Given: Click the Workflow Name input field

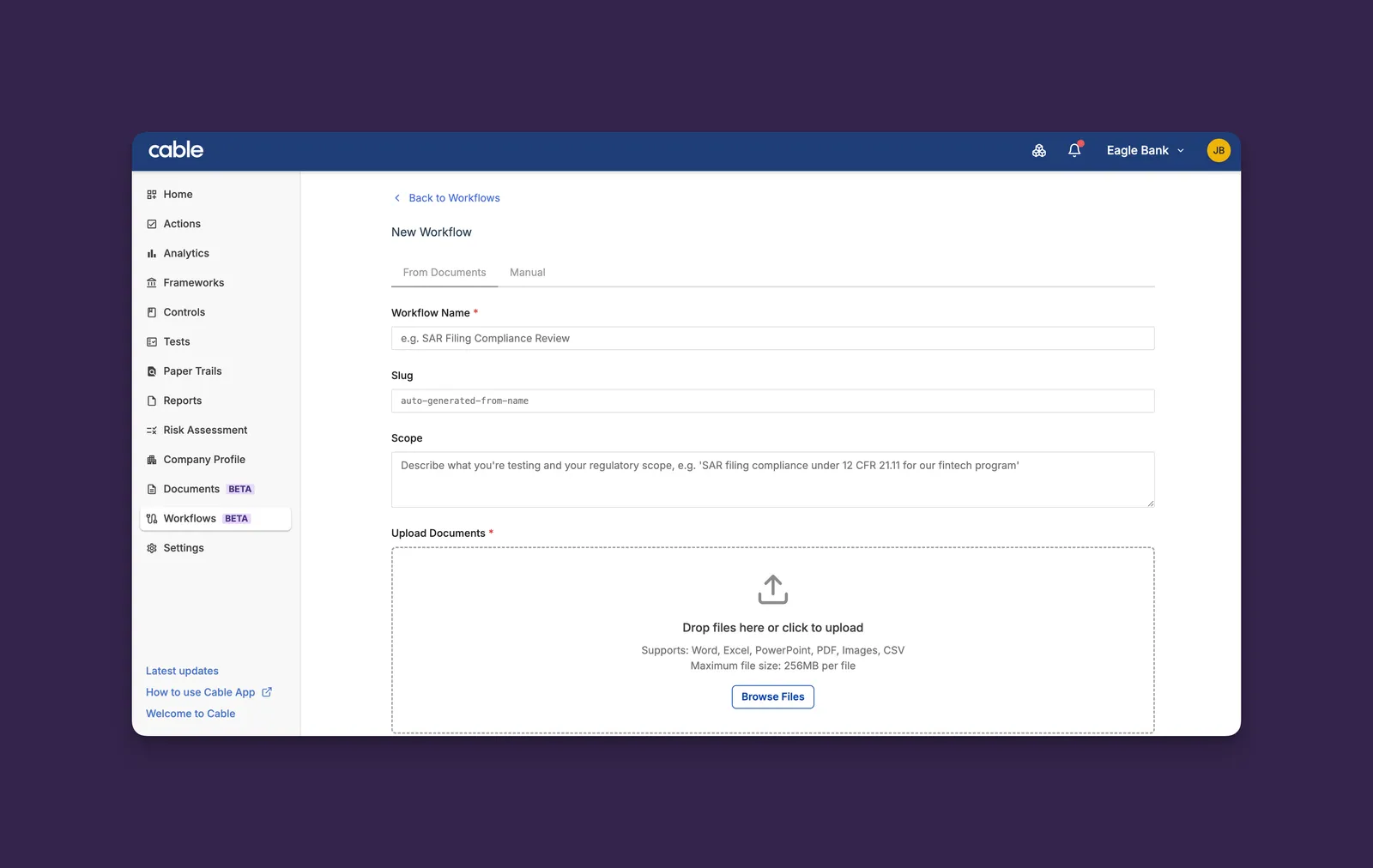Looking at the screenshot, I should (x=773, y=338).
